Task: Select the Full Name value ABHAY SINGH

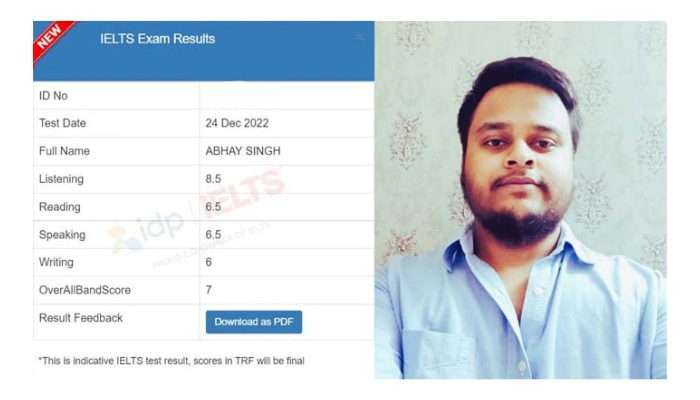Action: (x=243, y=151)
